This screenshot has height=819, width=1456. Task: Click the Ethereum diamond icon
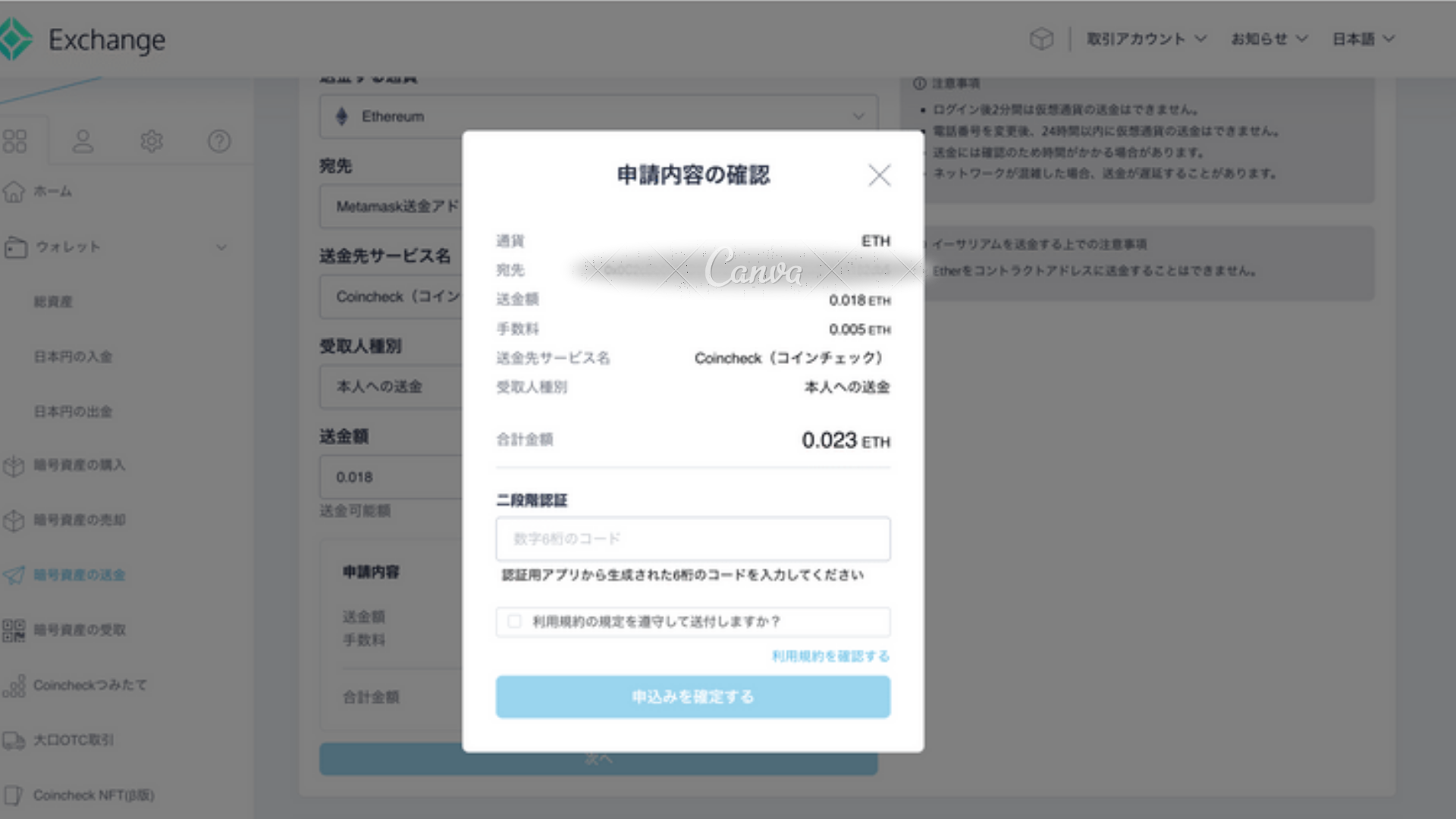[341, 116]
